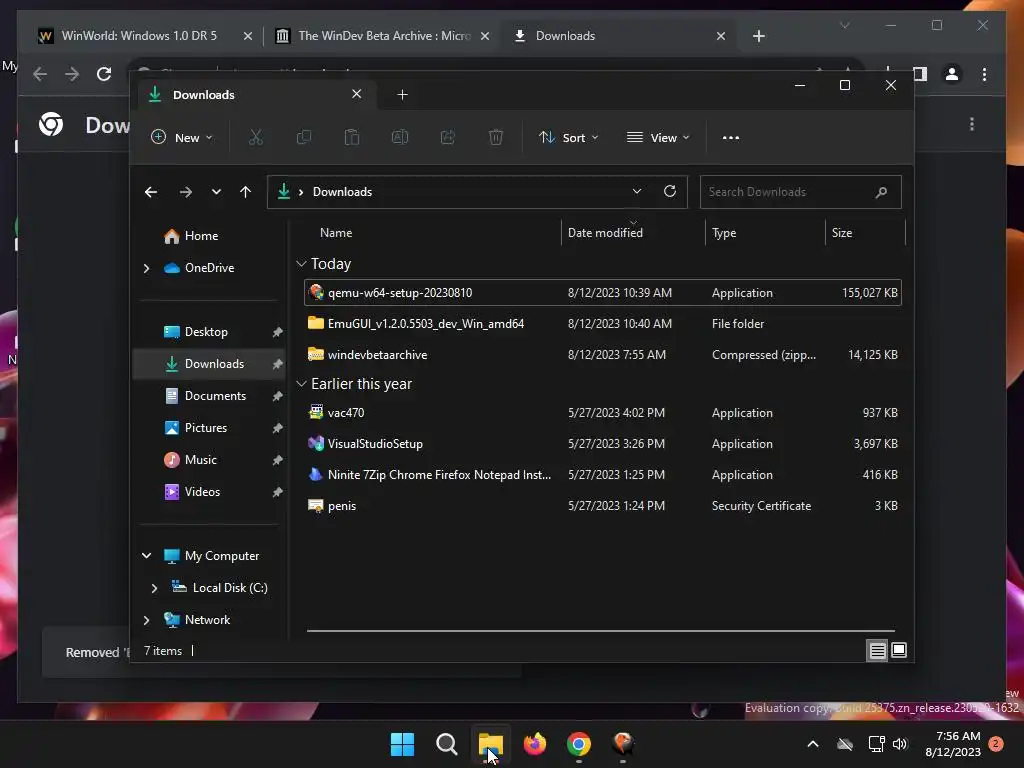Image resolution: width=1024 pixels, height=768 pixels.
Task: Open taskbar Search magnifier
Action: tap(447, 744)
